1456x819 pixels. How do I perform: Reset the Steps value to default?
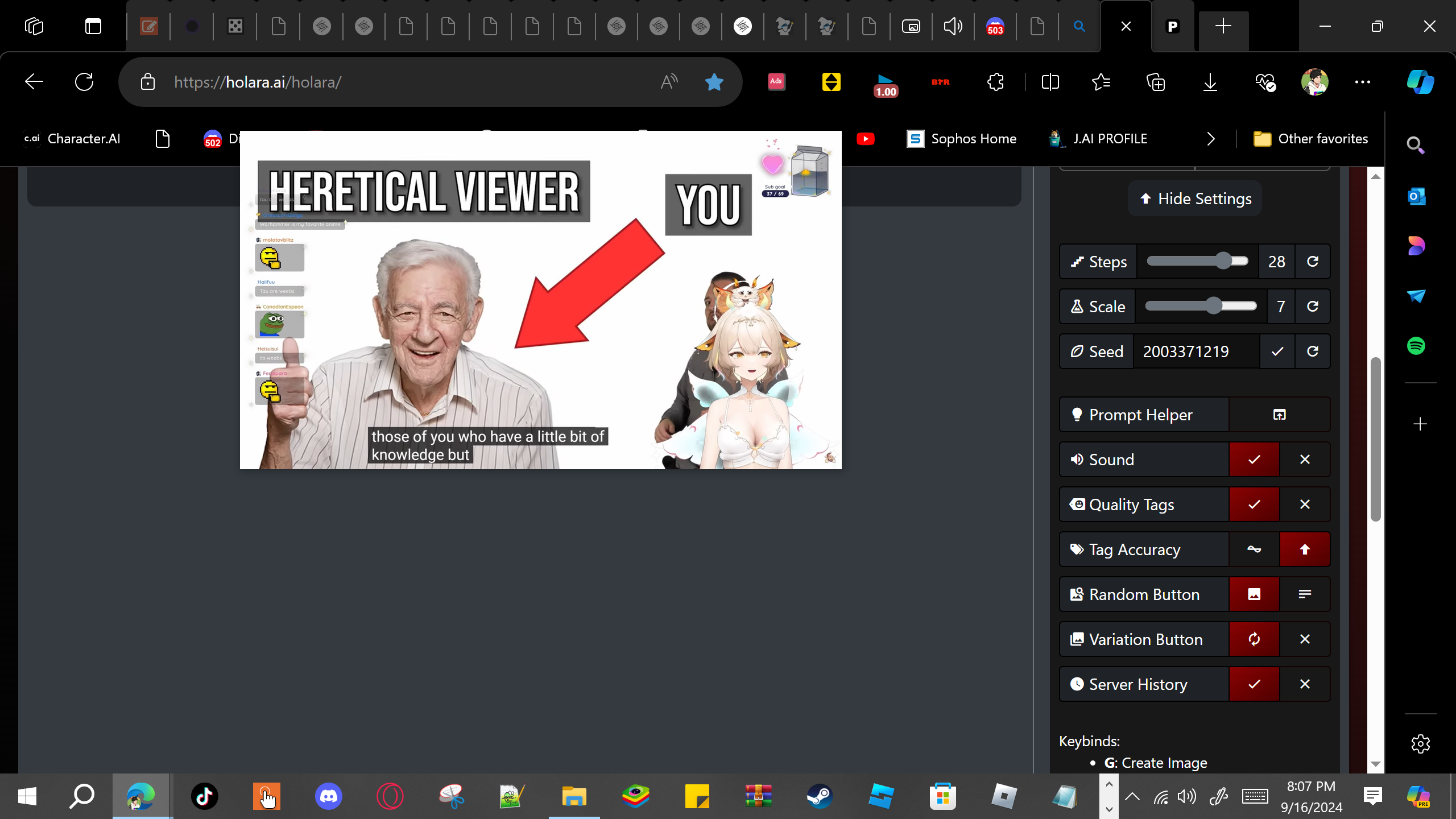pos(1313,262)
